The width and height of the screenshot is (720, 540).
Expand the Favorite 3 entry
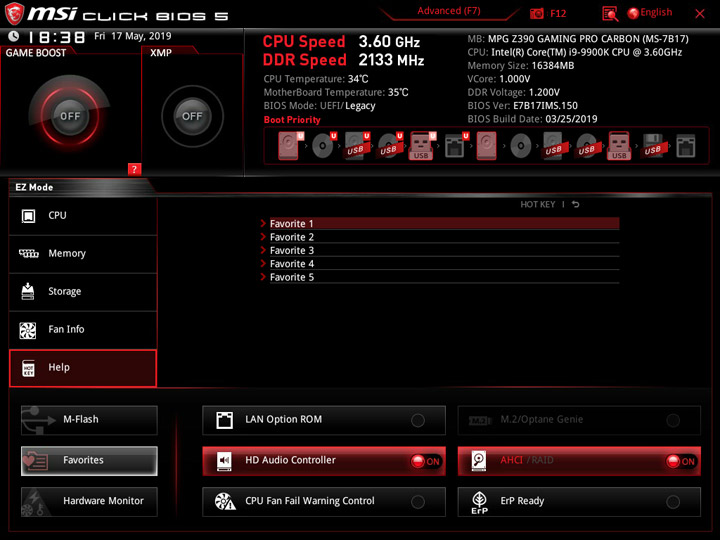(x=439, y=250)
